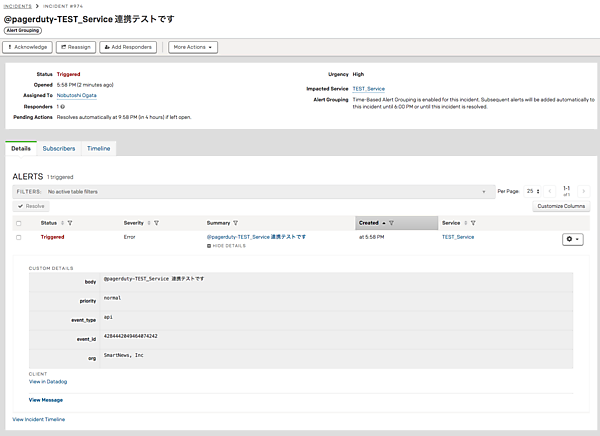Go to the next alerts page arrow
The width and height of the screenshot is (600, 436).
point(584,190)
